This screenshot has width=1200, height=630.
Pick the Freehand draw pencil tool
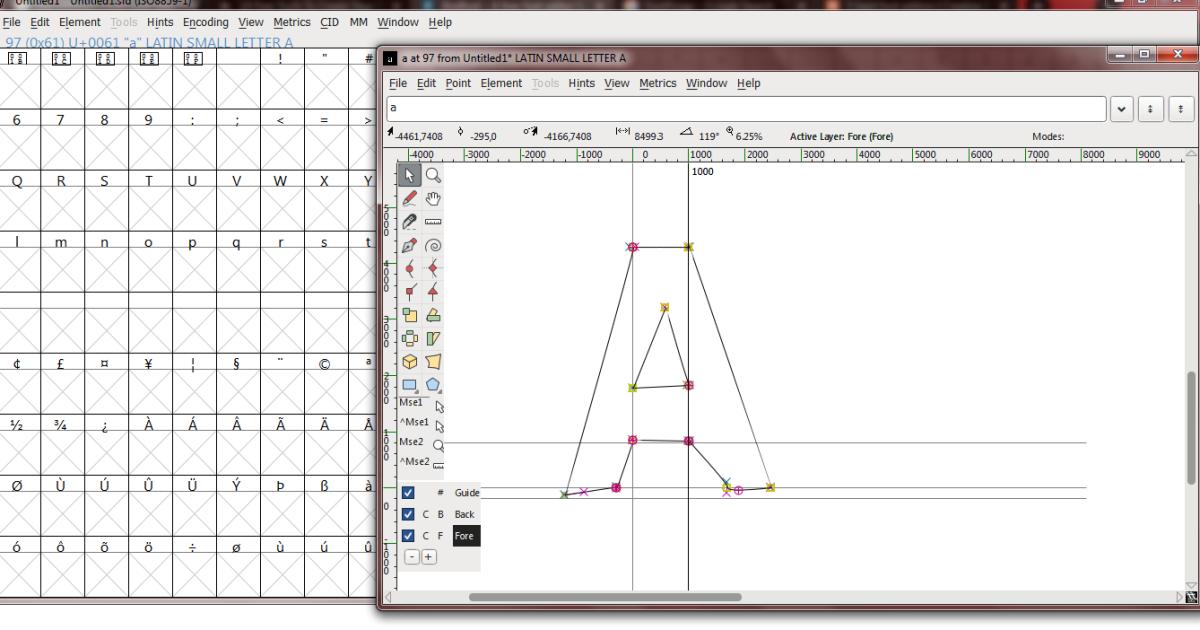(409, 199)
